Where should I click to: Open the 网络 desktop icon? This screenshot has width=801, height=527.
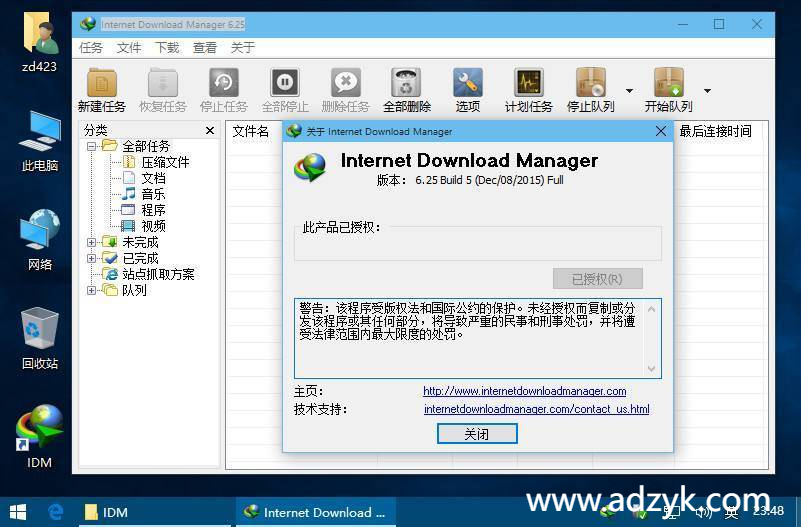tap(39, 239)
